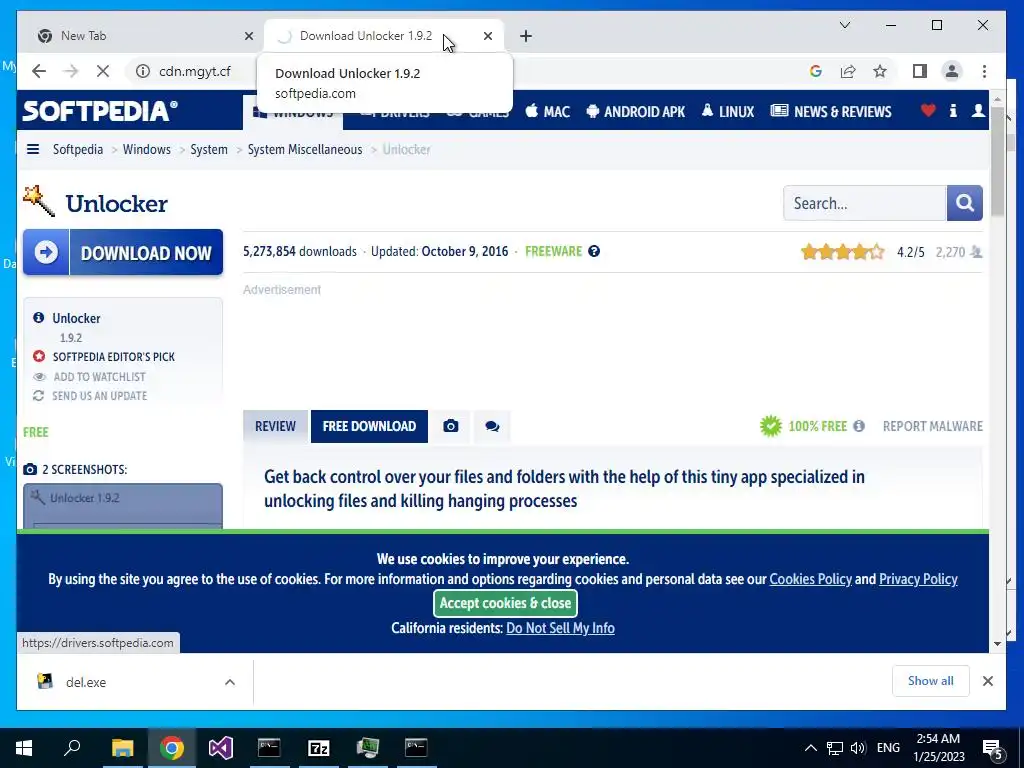Click REPORT MALWARE
Viewport: 1024px width, 768px height.
click(x=933, y=426)
